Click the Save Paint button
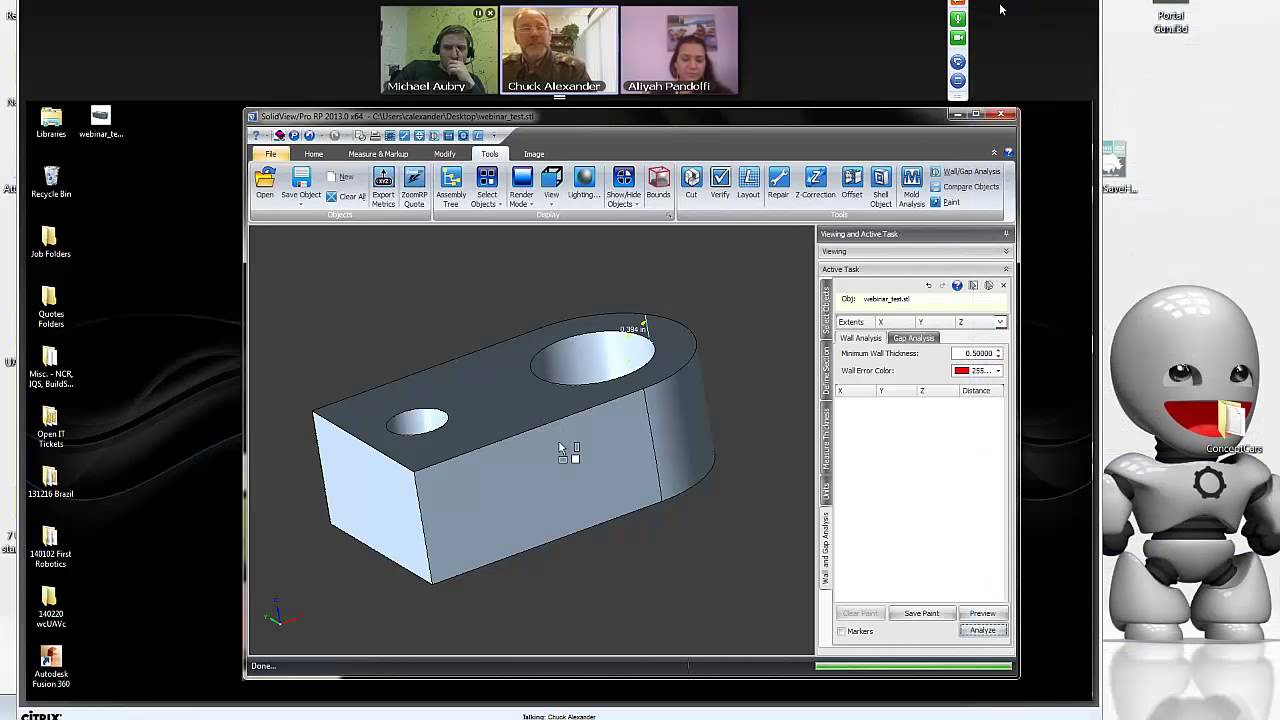Viewport: 1280px width, 720px height. click(921, 613)
